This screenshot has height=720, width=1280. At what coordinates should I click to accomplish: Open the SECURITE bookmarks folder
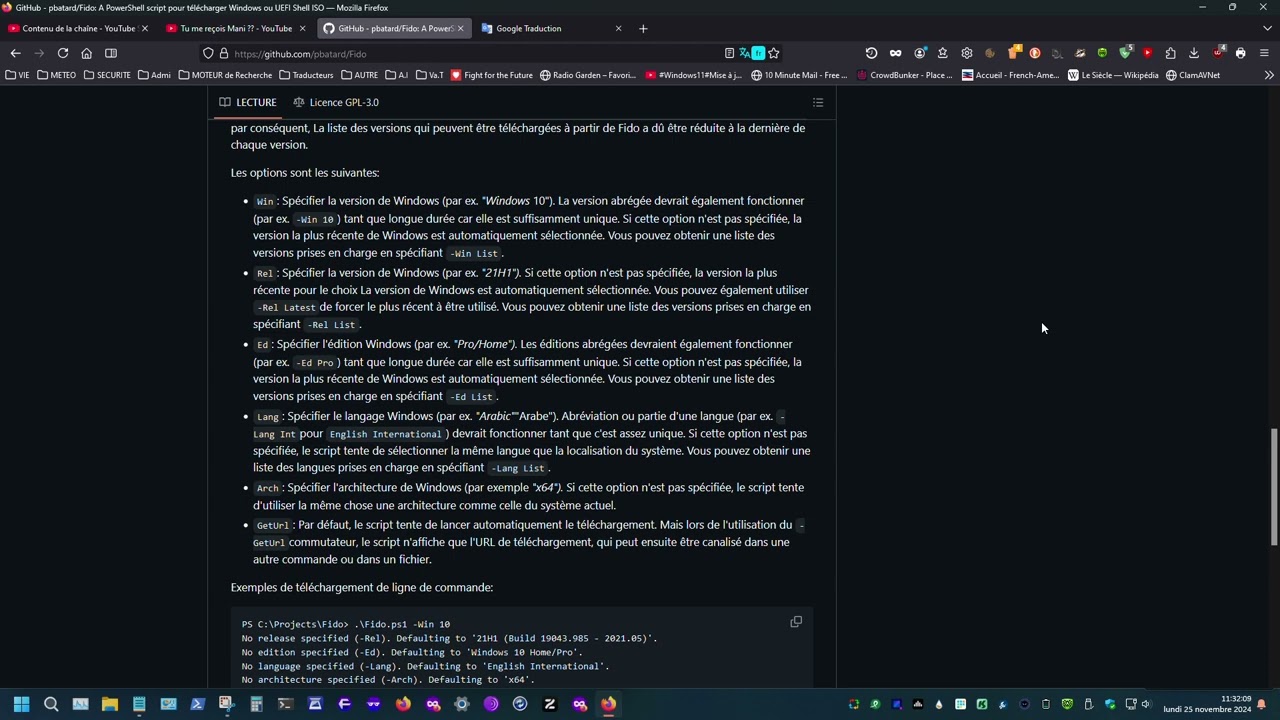click(107, 75)
